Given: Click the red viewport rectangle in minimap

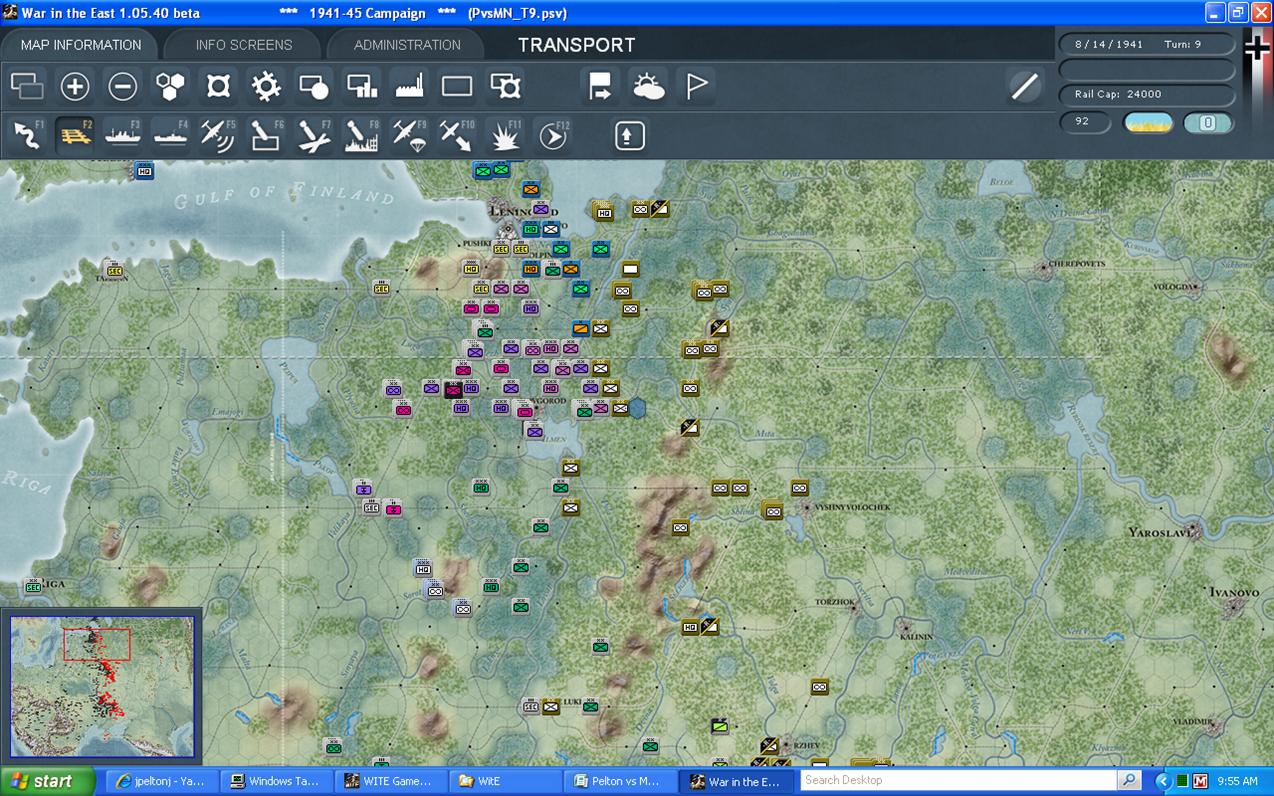Looking at the screenshot, I should (x=97, y=644).
